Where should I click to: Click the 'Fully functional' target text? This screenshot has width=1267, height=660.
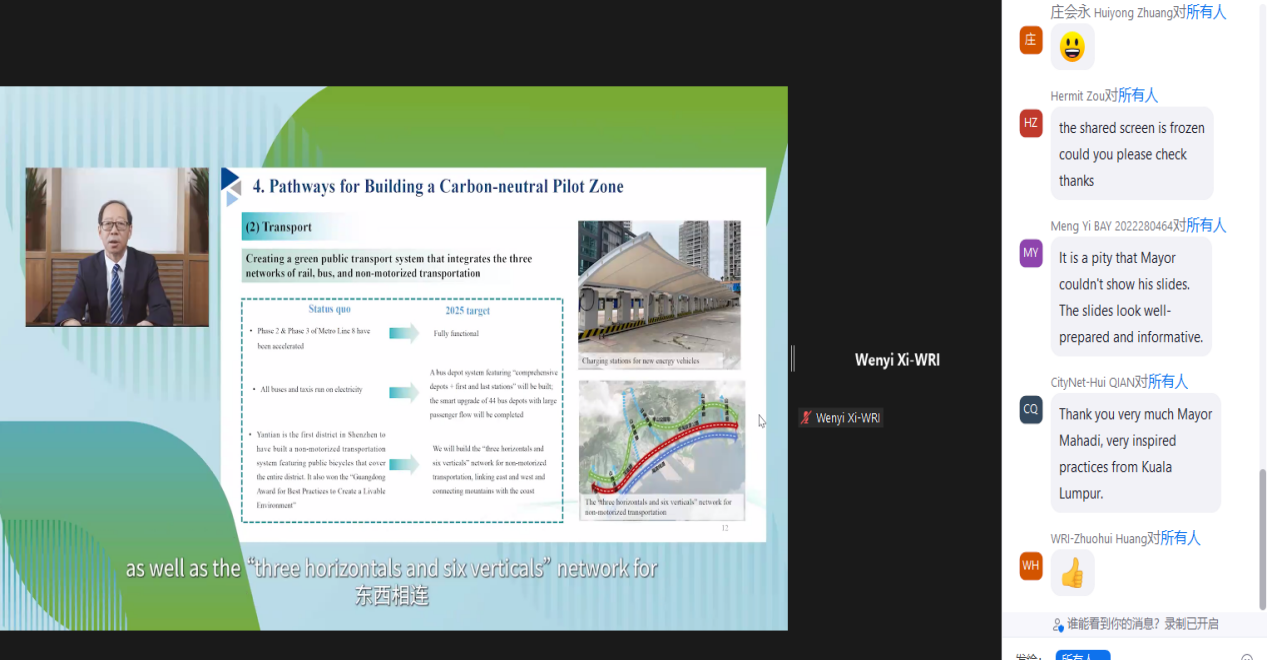tap(456, 334)
